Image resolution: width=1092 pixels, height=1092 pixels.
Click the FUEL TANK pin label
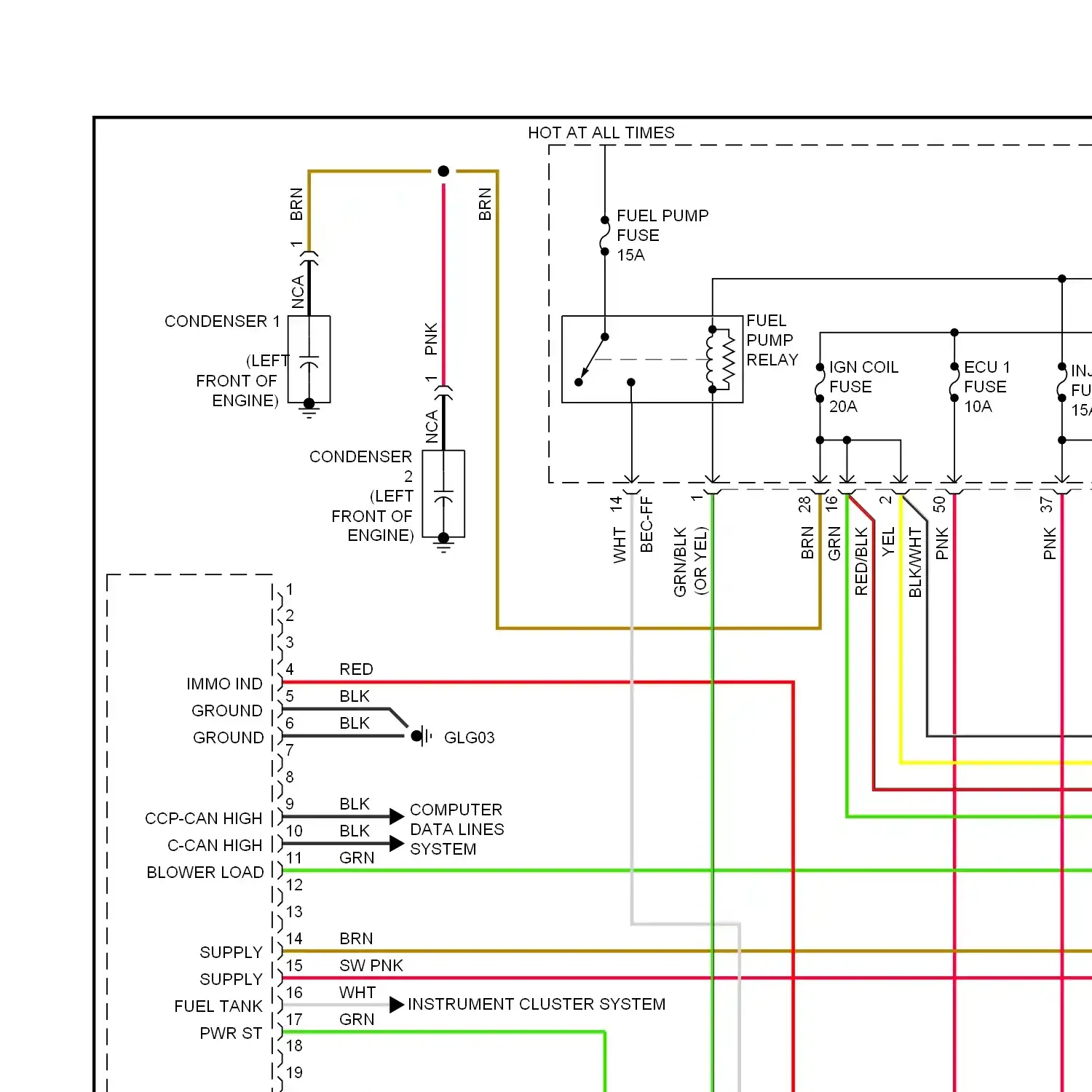pyautogui.click(x=218, y=1006)
